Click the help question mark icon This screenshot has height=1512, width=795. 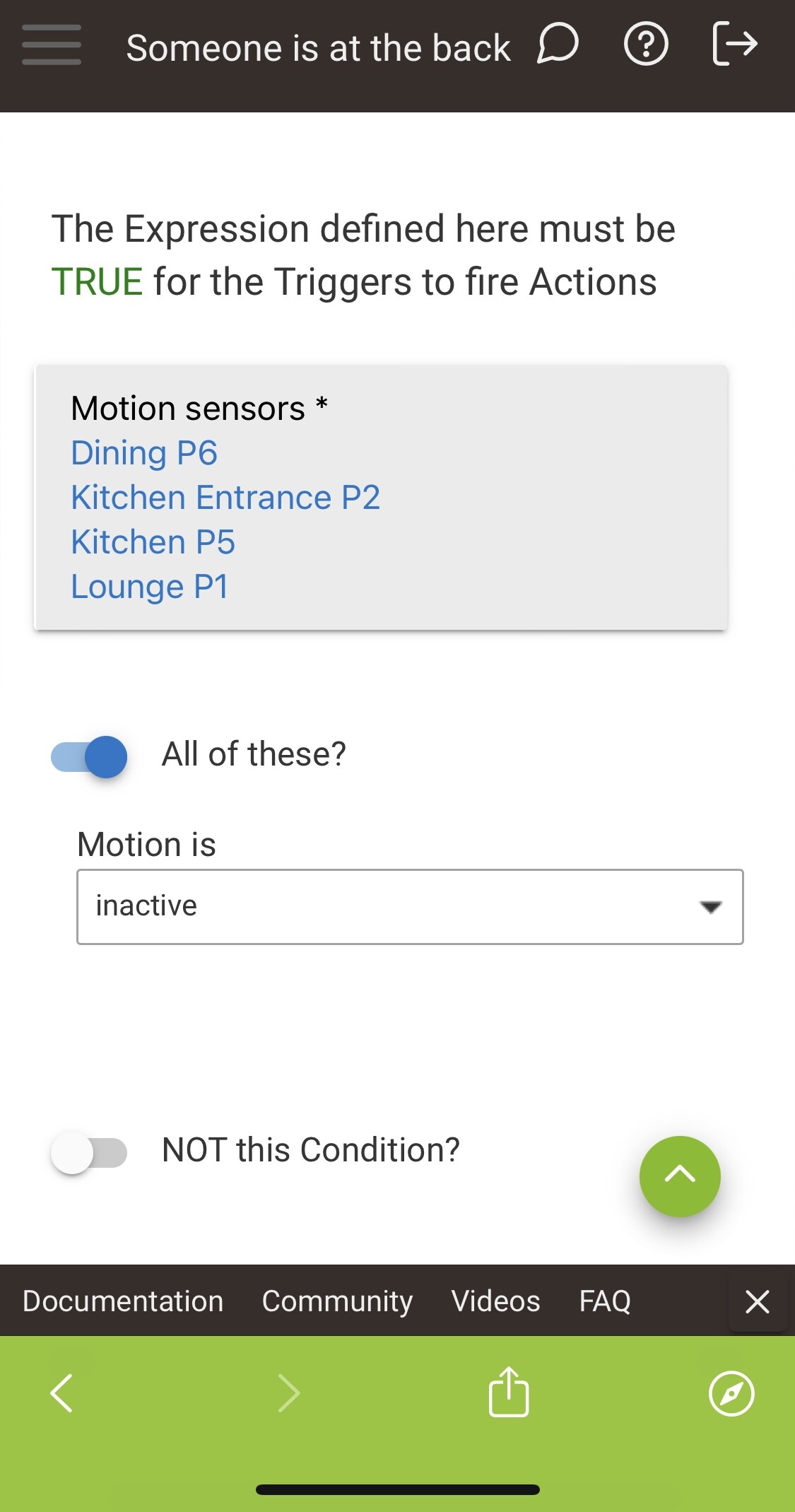[646, 45]
